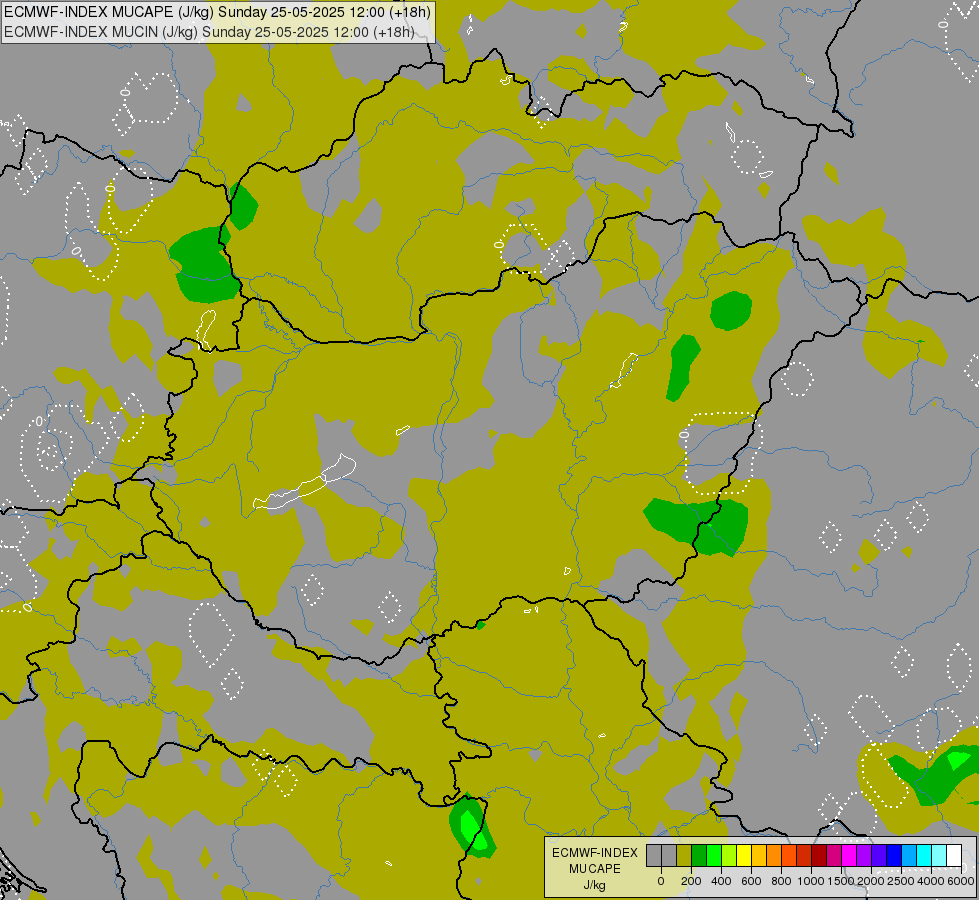Click the legend label '0'
This screenshot has width=979, height=900.
(x=661, y=881)
